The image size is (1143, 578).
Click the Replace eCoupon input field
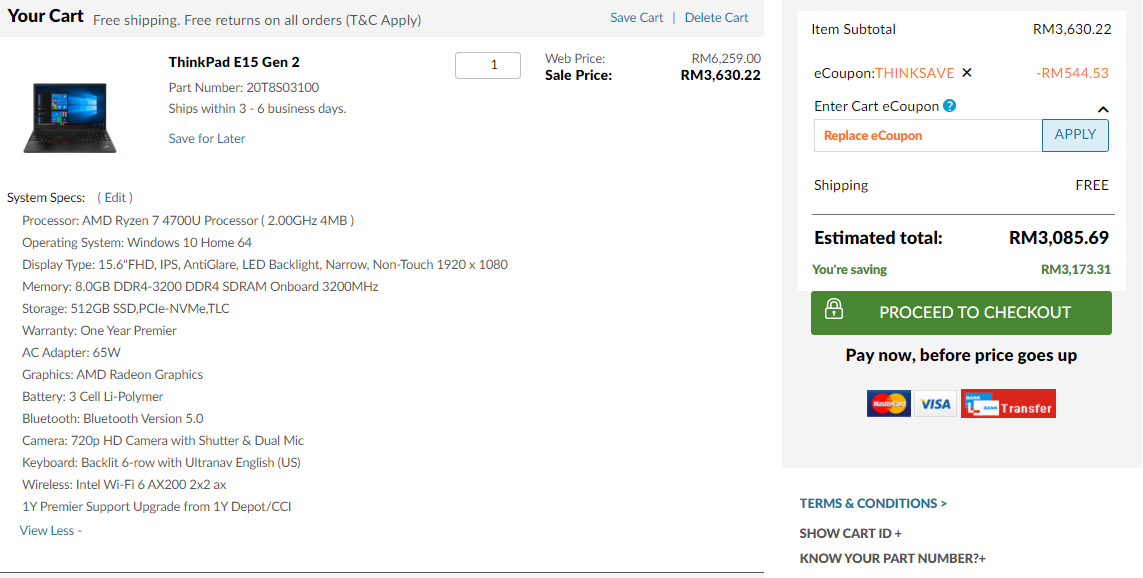[927, 136]
